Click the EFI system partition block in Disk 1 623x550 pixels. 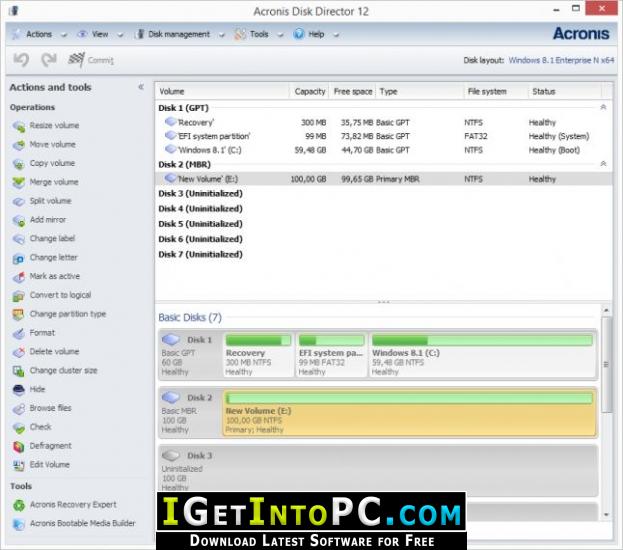(331, 355)
